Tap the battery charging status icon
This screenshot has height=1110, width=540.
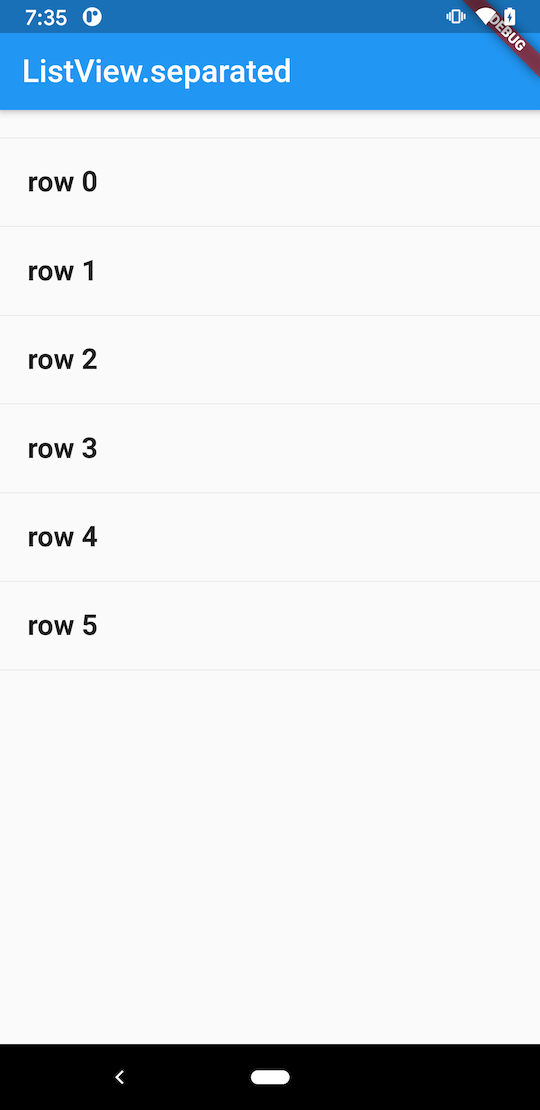pyautogui.click(x=510, y=16)
